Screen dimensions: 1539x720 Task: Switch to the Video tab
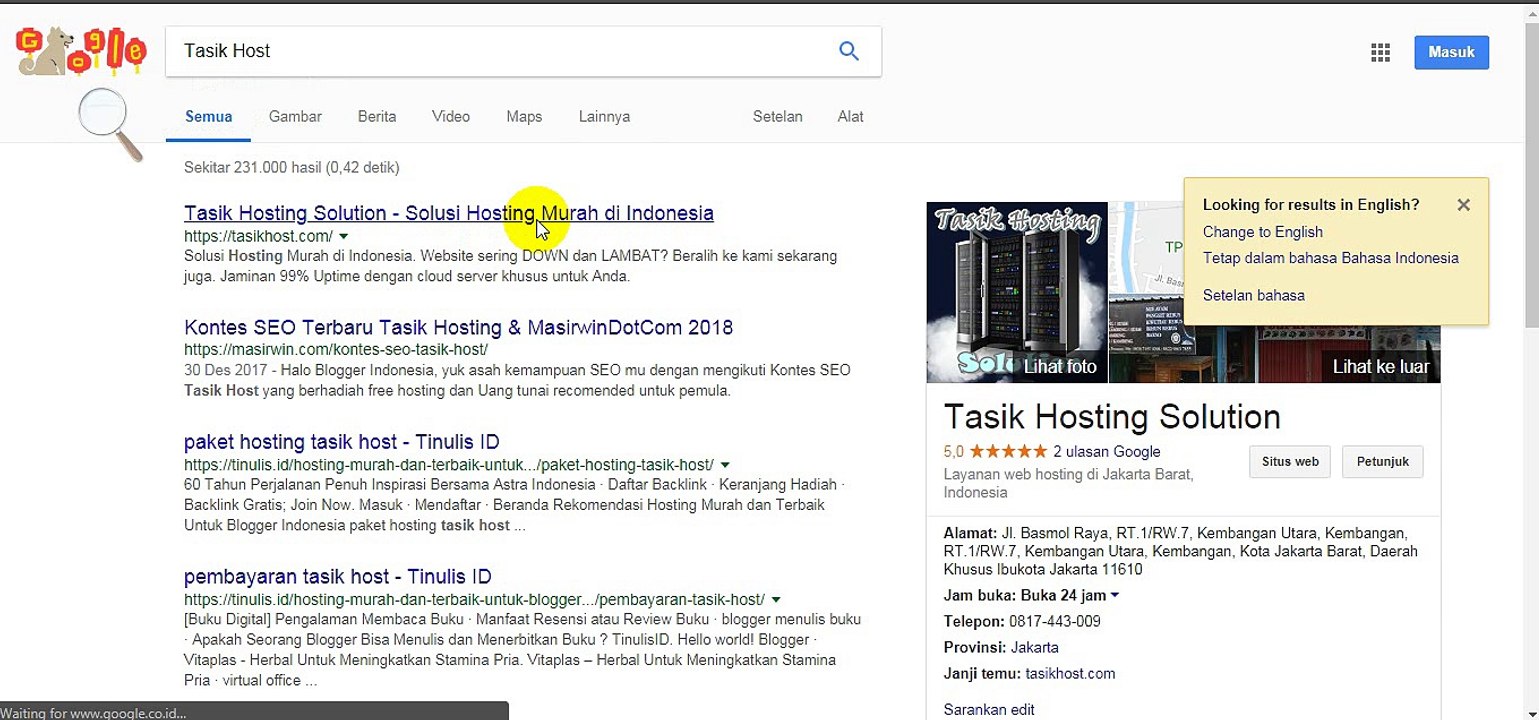click(451, 117)
